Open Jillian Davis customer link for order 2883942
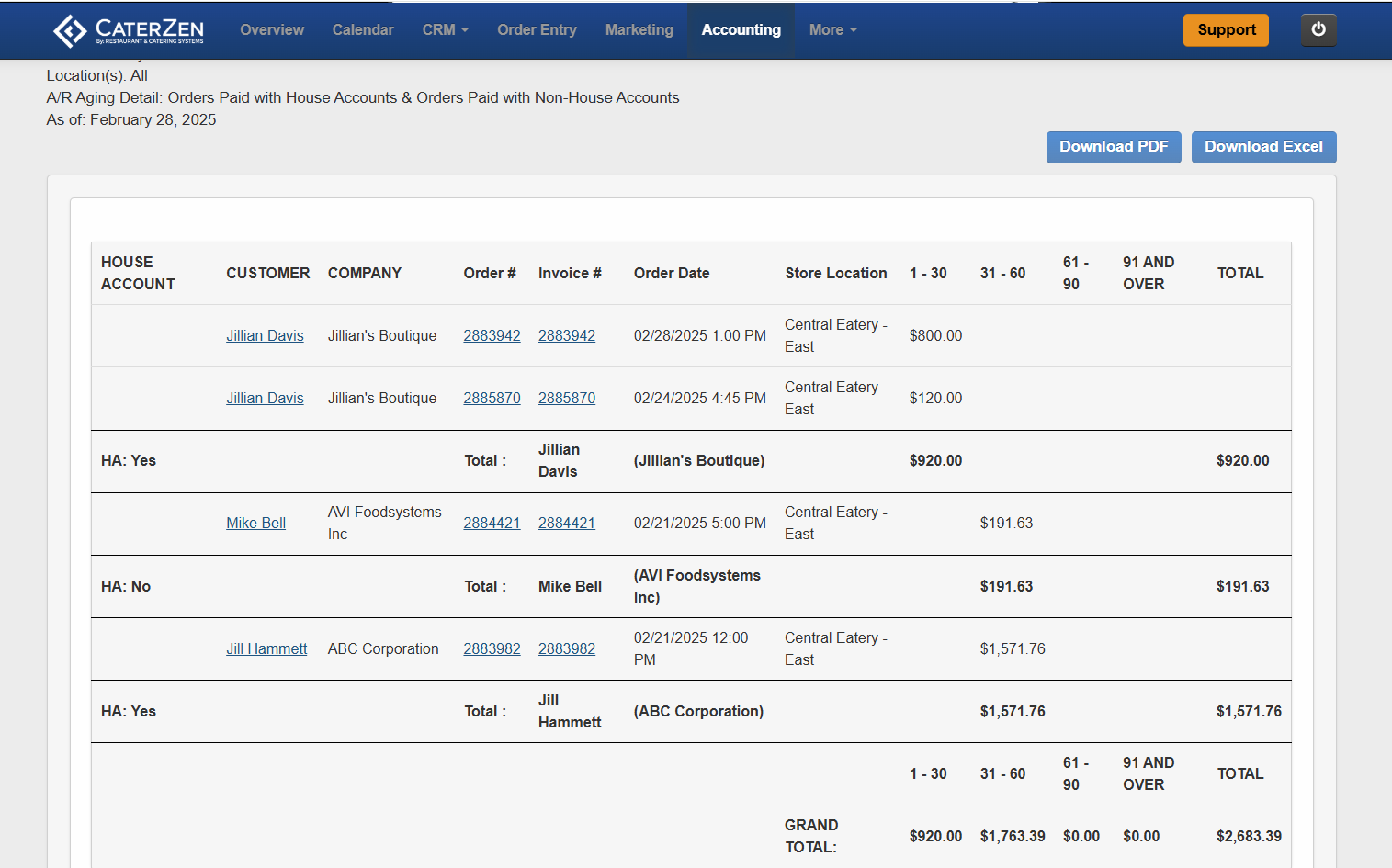This screenshot has width=1392, height=868. point(265,336)
